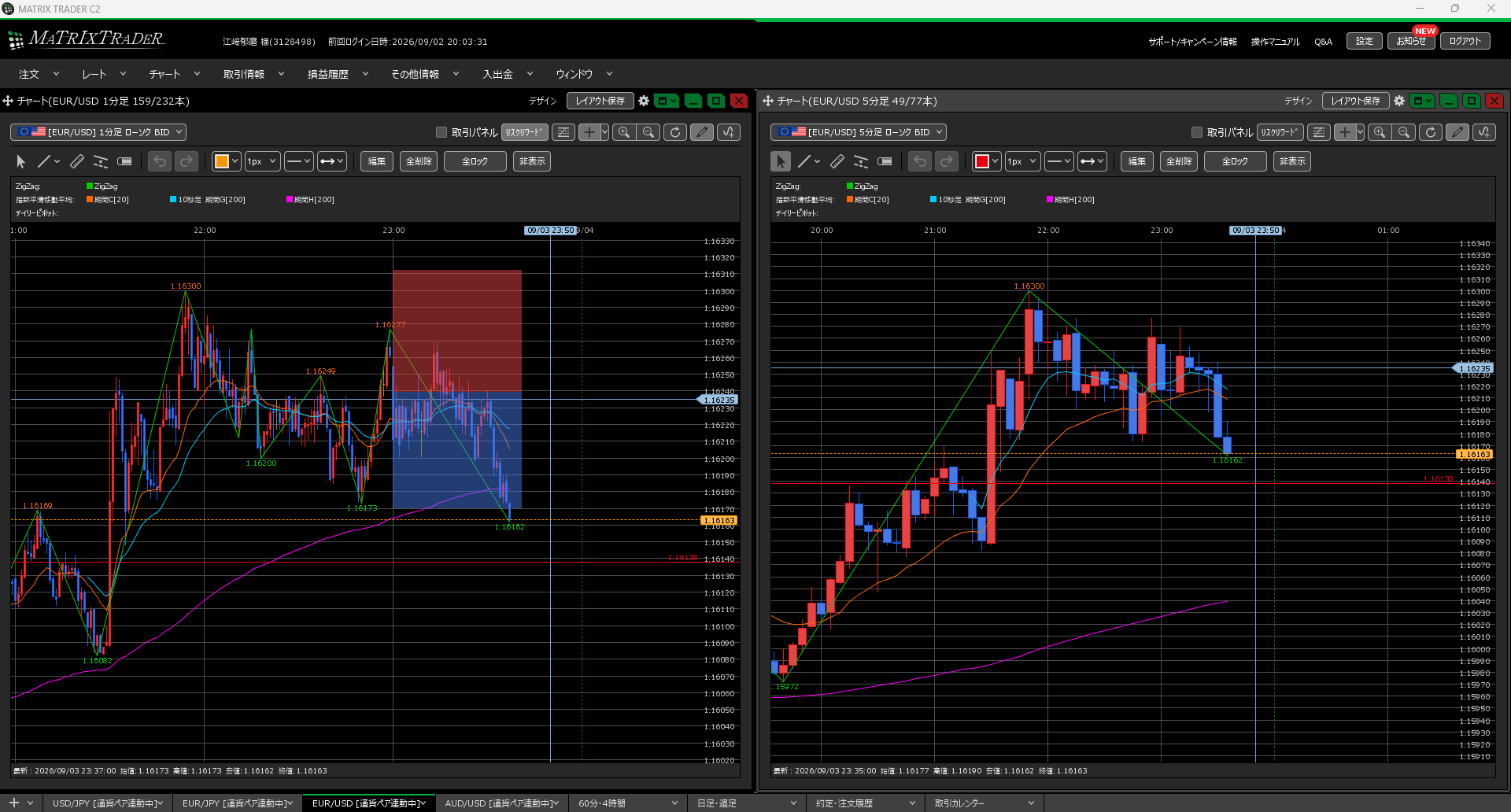
Task: Refresh the 5-minute chart
Action: coord(1431,132)
